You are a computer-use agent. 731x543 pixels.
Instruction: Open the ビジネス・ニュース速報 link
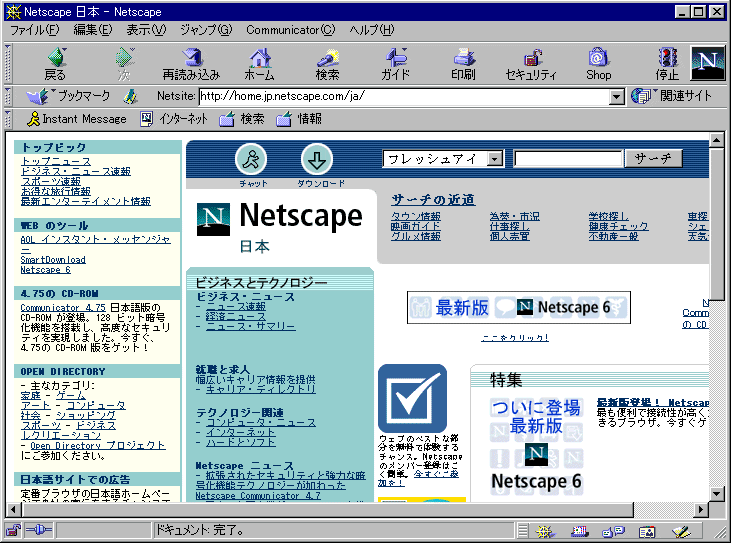tap(76, 171)
